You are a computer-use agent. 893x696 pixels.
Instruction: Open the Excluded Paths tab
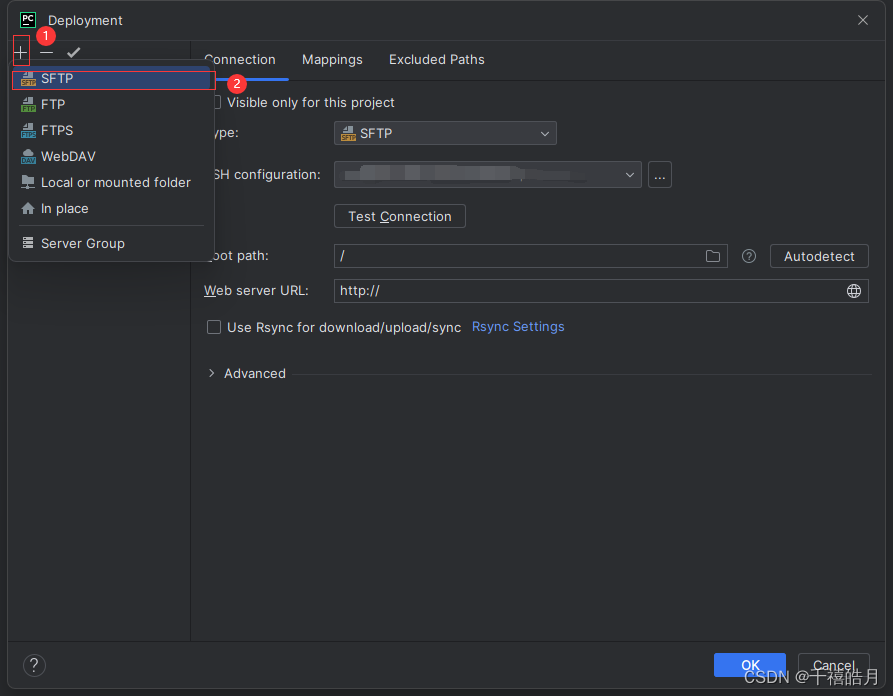tap(436, 60)
